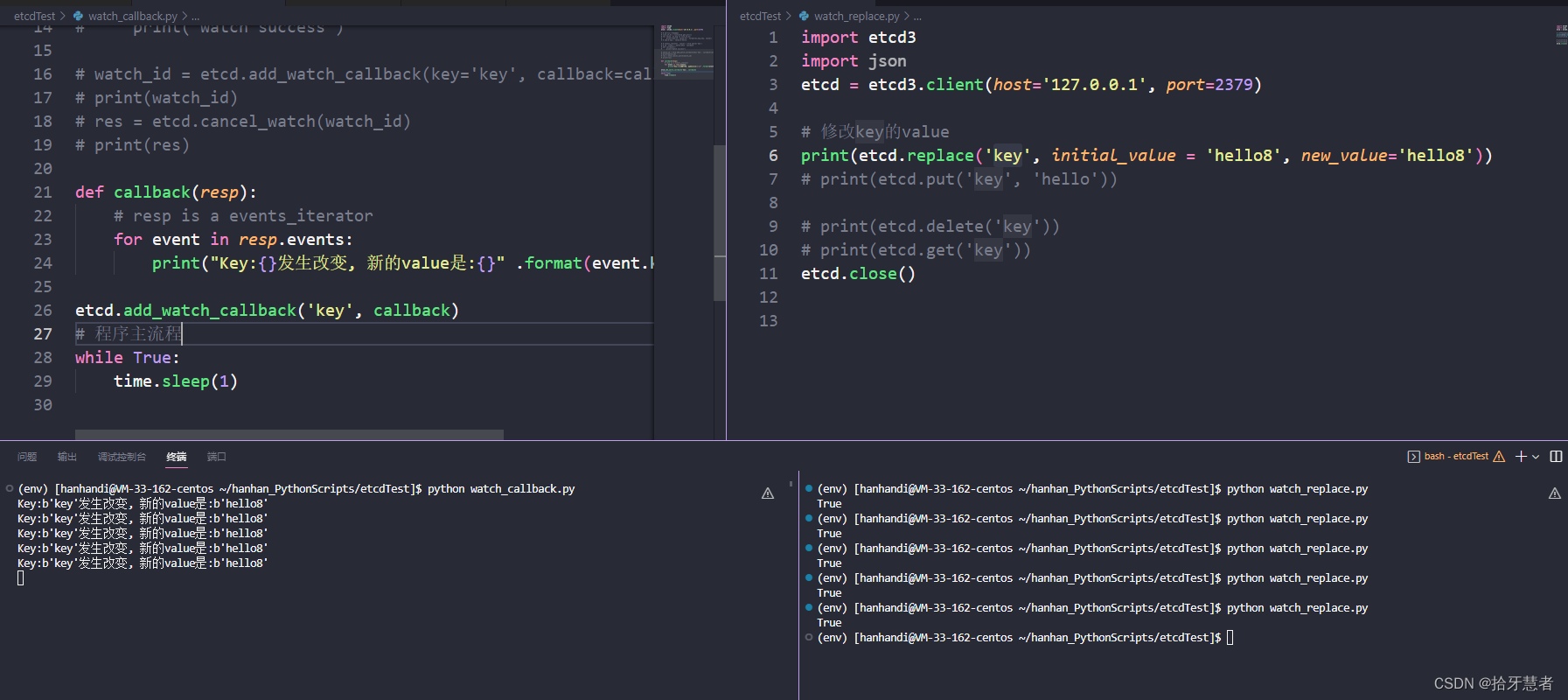Click the new terminal plus icon
The width and height of the screenshot is (1568, 700).
[1521, 456]
